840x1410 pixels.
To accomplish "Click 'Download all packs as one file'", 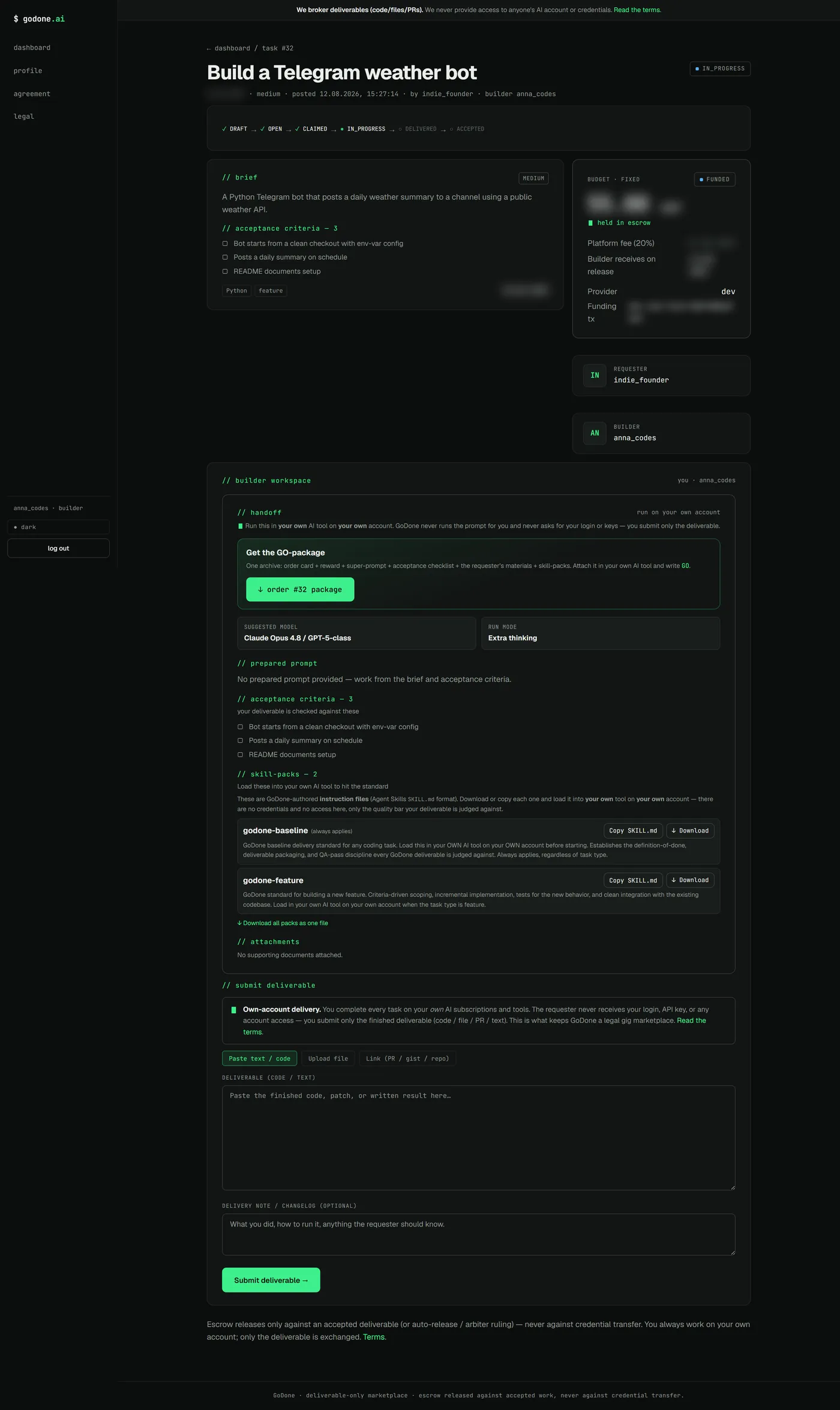I will tap(283, 923).
